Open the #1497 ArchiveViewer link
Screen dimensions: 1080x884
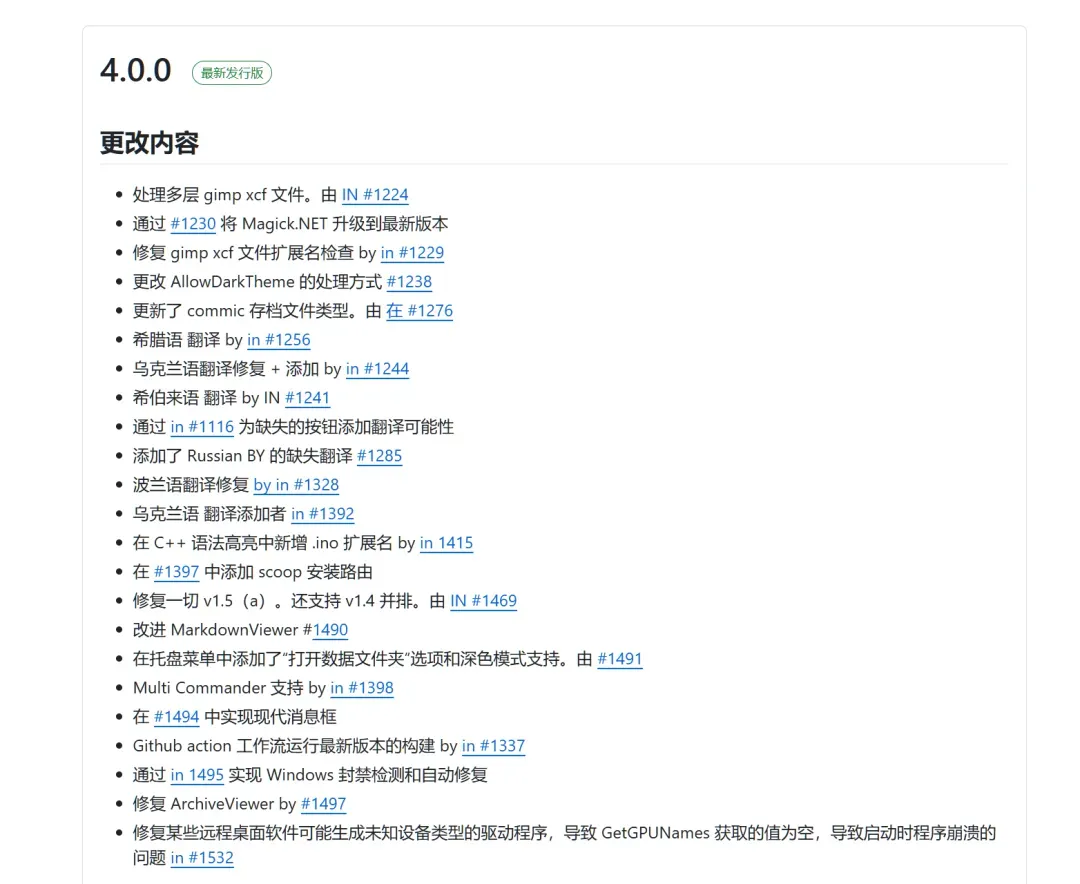click(x=323, y=804)
